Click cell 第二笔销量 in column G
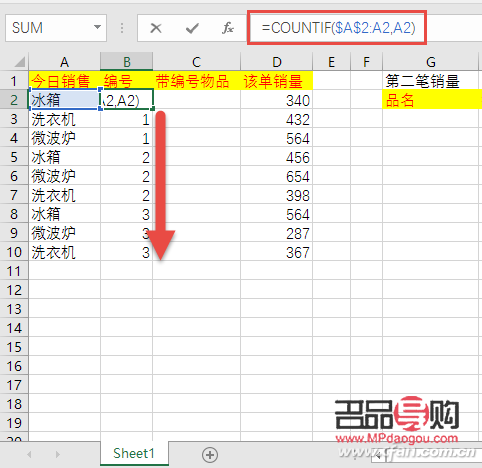Screen dimensions: 482x468 432,81
